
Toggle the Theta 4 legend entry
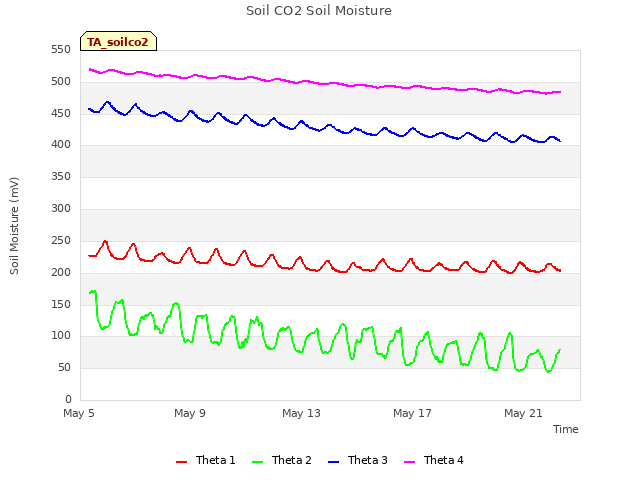pos(433,460)
